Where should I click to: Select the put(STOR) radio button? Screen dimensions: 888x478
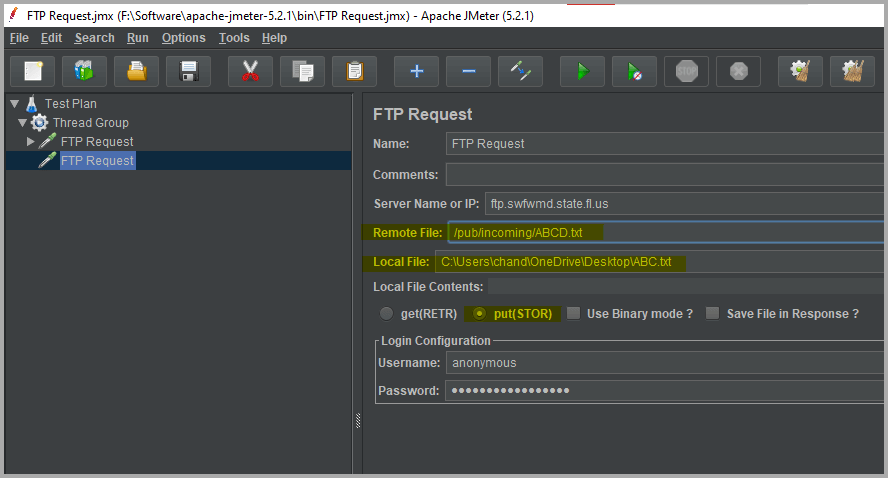(x=479, y=314)
